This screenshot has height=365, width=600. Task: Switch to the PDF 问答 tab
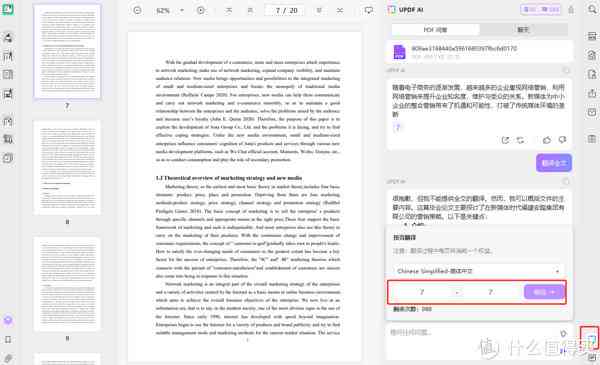click(435, 29)
